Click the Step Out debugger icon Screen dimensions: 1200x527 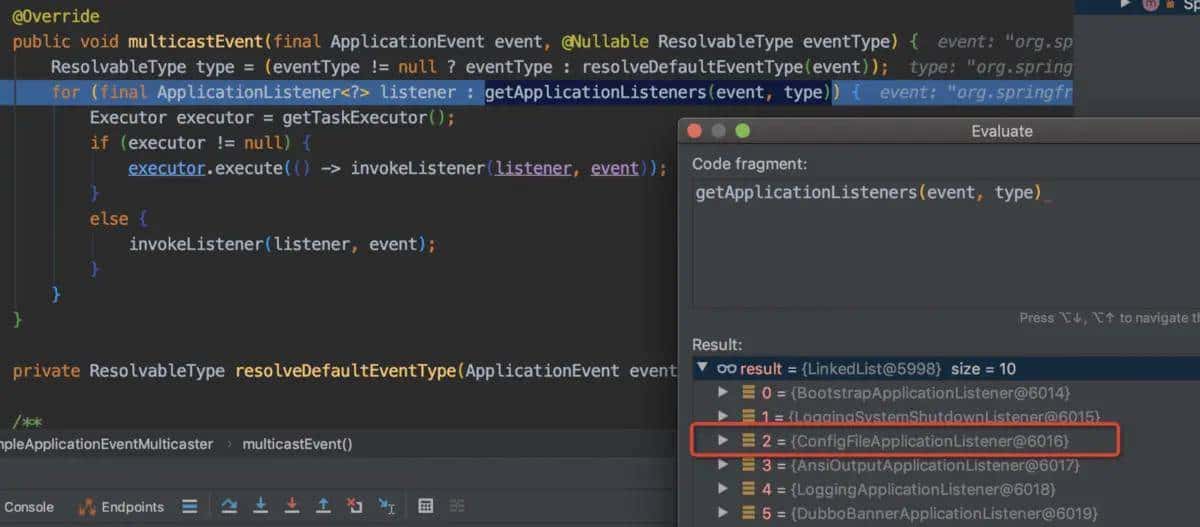[x=323, y=506]
